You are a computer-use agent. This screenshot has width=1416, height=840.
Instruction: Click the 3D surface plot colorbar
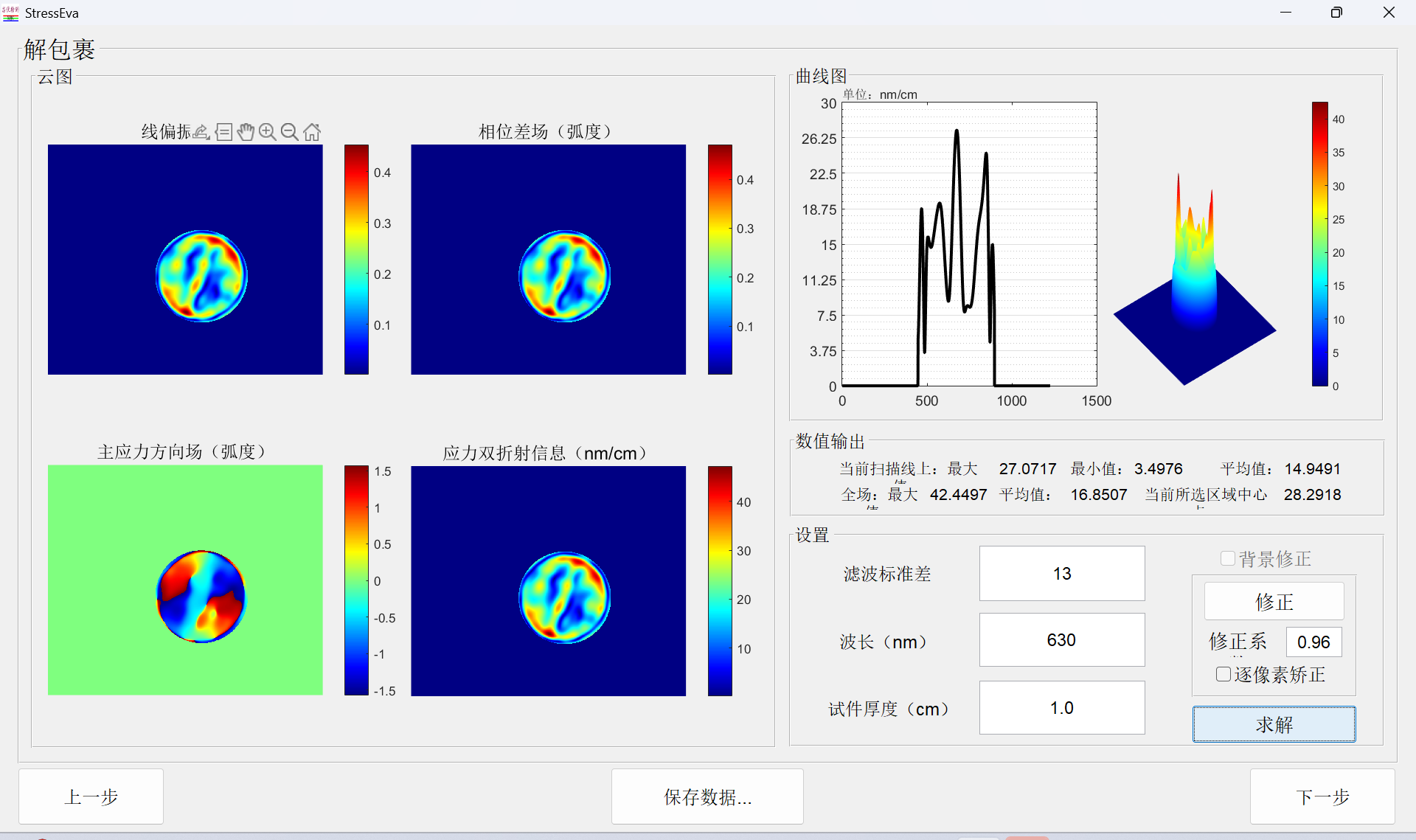[1319, 243]
